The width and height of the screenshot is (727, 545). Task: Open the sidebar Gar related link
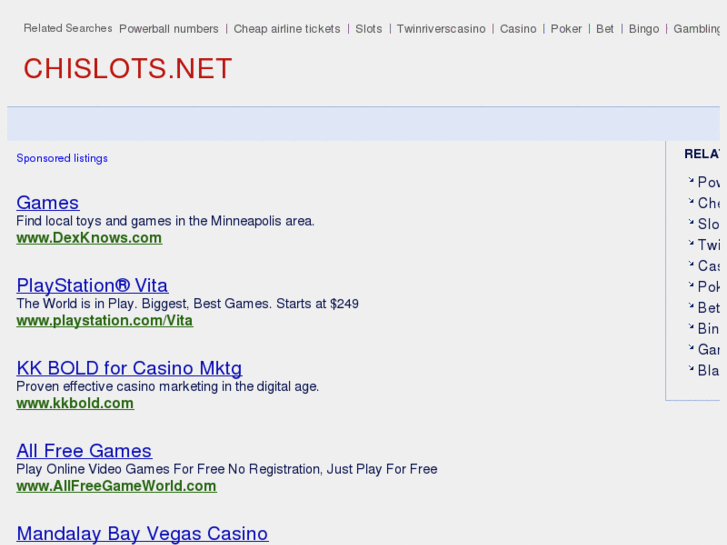click(x=708, y=349)
